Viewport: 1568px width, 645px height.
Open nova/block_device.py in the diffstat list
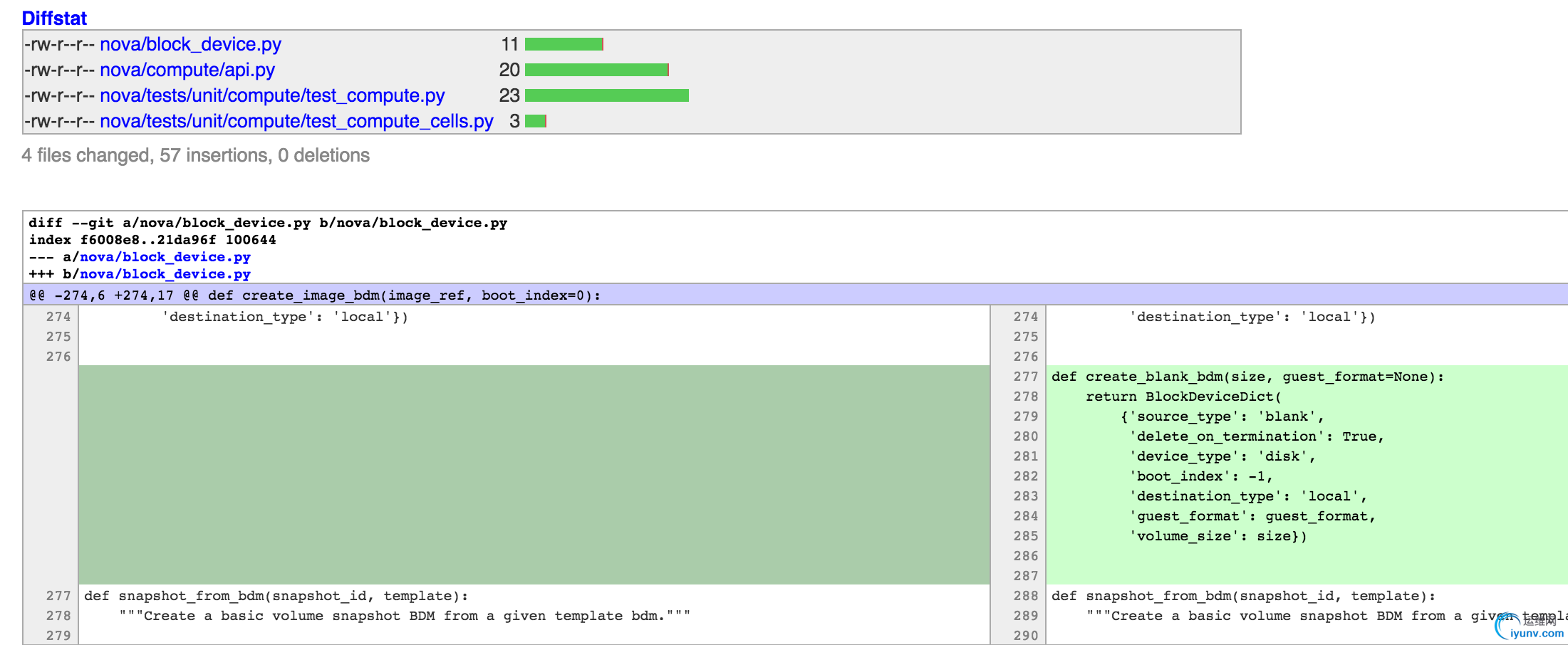190,44
